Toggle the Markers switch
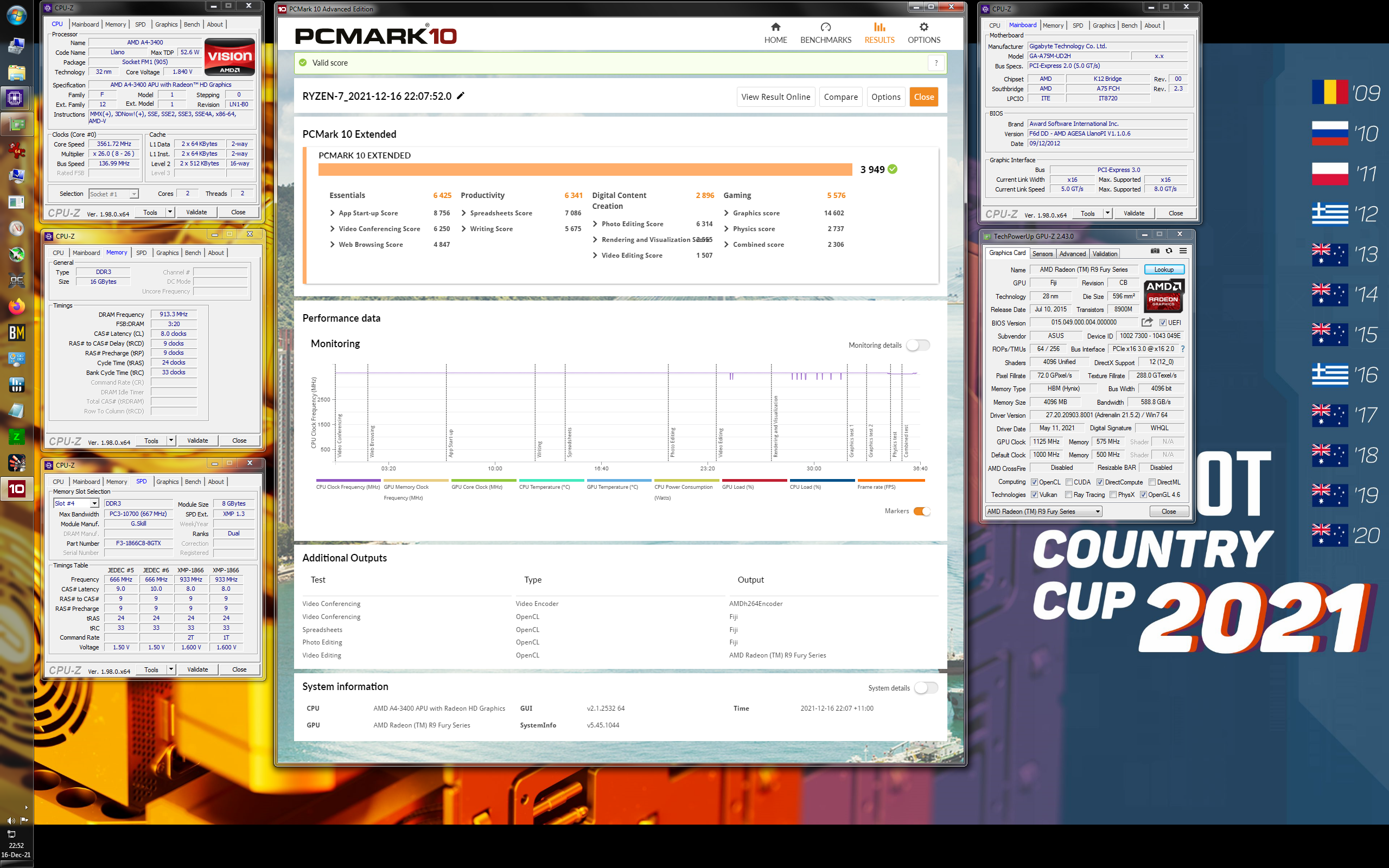This screenshot has width=1389, height=868. (922, 511)
